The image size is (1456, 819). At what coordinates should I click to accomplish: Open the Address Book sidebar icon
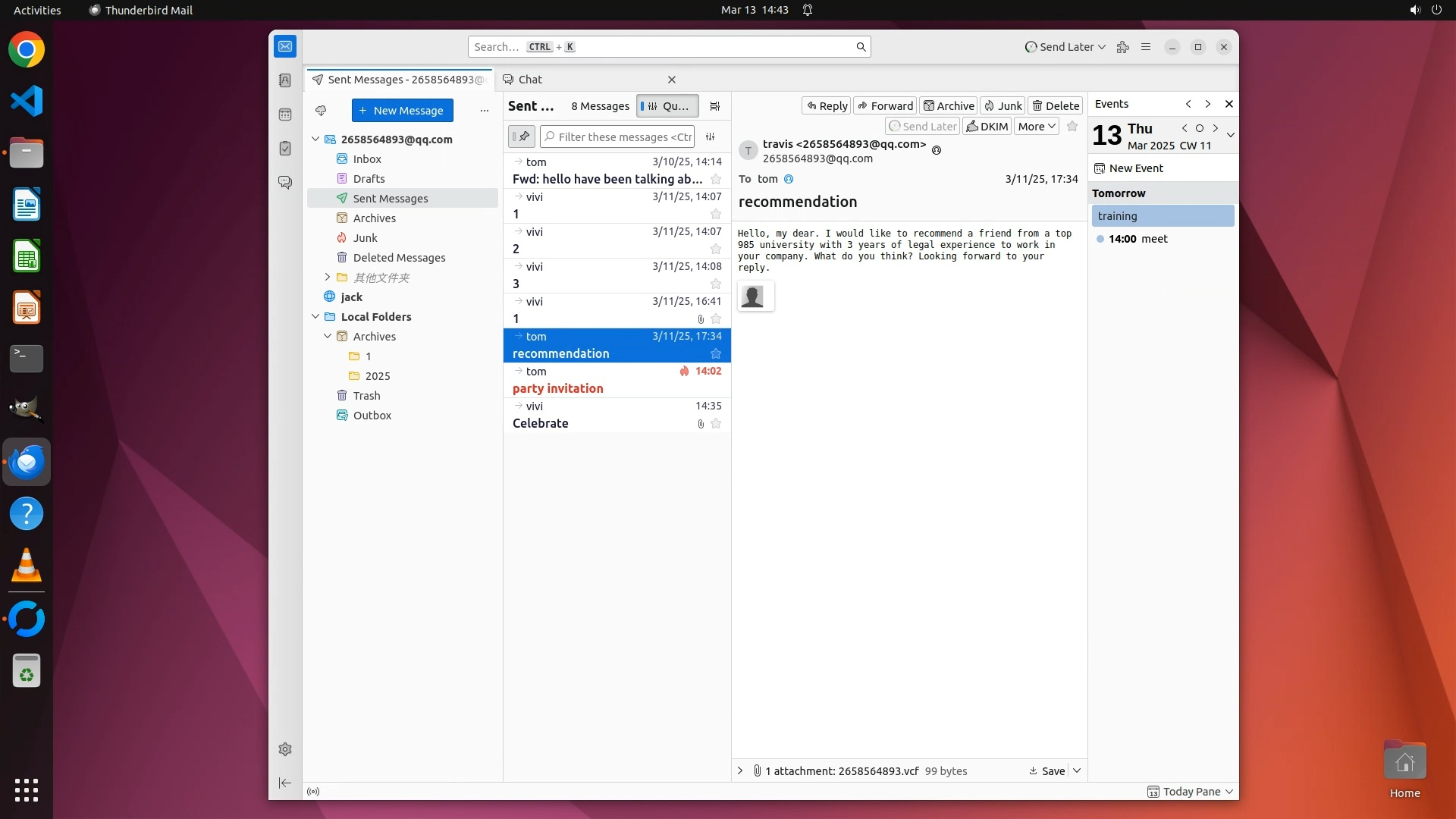(x=285, y=80)
